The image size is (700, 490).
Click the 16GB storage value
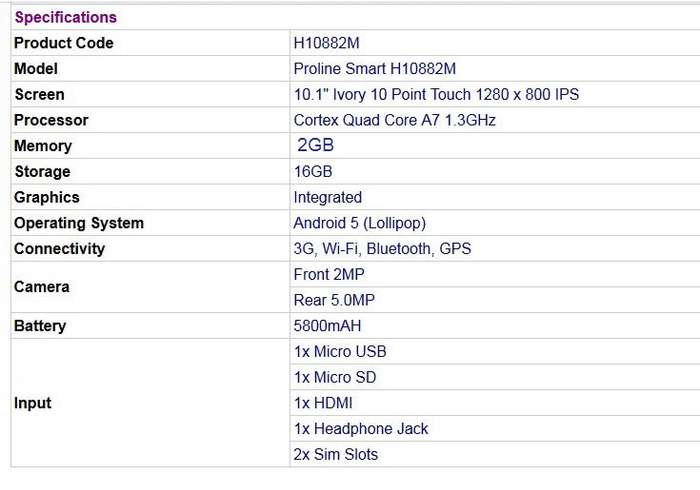(313, 171)
